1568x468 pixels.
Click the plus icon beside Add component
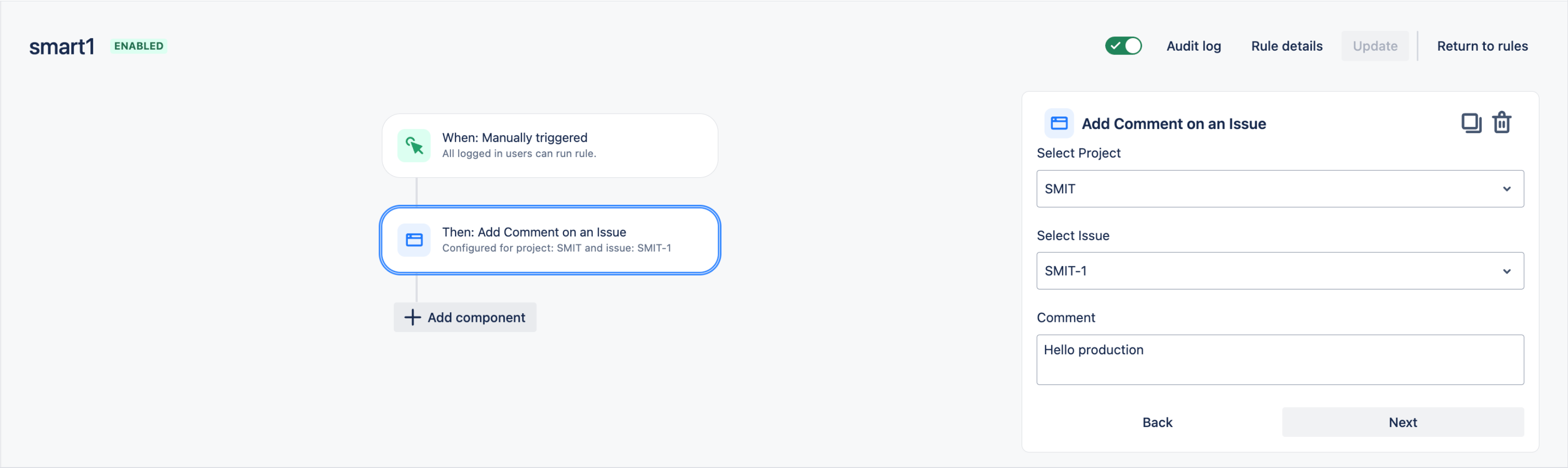coord(412,317)
